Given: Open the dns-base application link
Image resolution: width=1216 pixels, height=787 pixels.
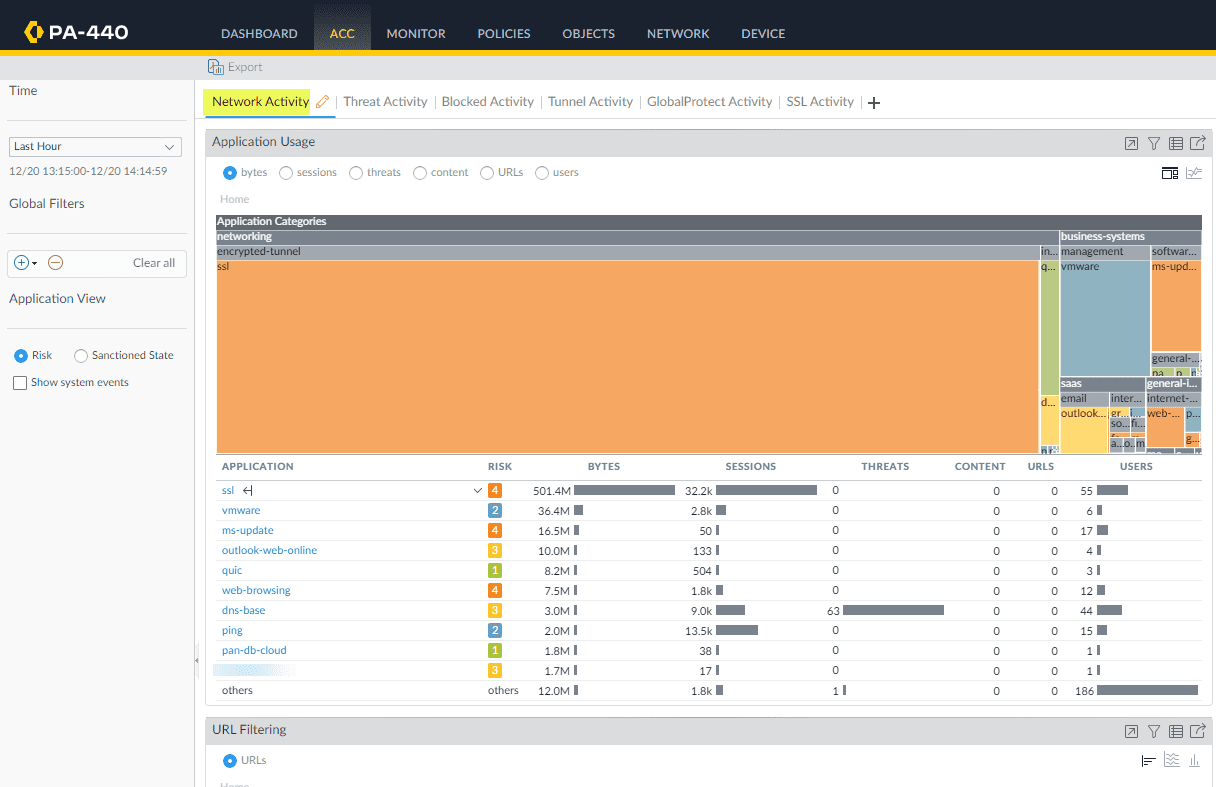Looking at the screenshot, I should coord(243,611).
